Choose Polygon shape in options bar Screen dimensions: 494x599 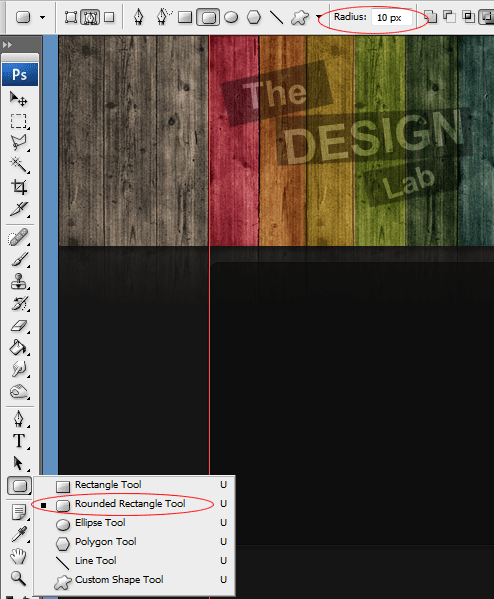tap(254, 17)
